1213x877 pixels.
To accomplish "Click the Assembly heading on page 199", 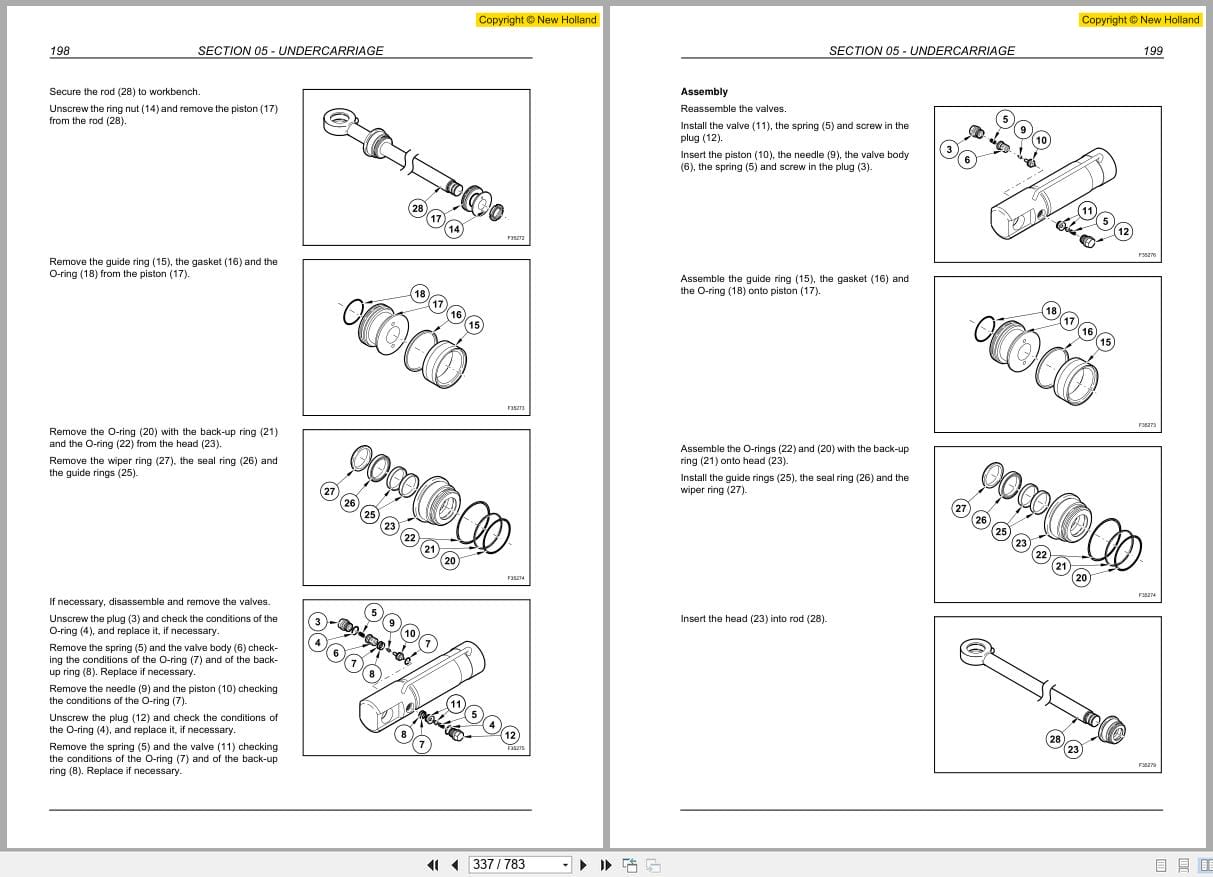I will point(704,91).
